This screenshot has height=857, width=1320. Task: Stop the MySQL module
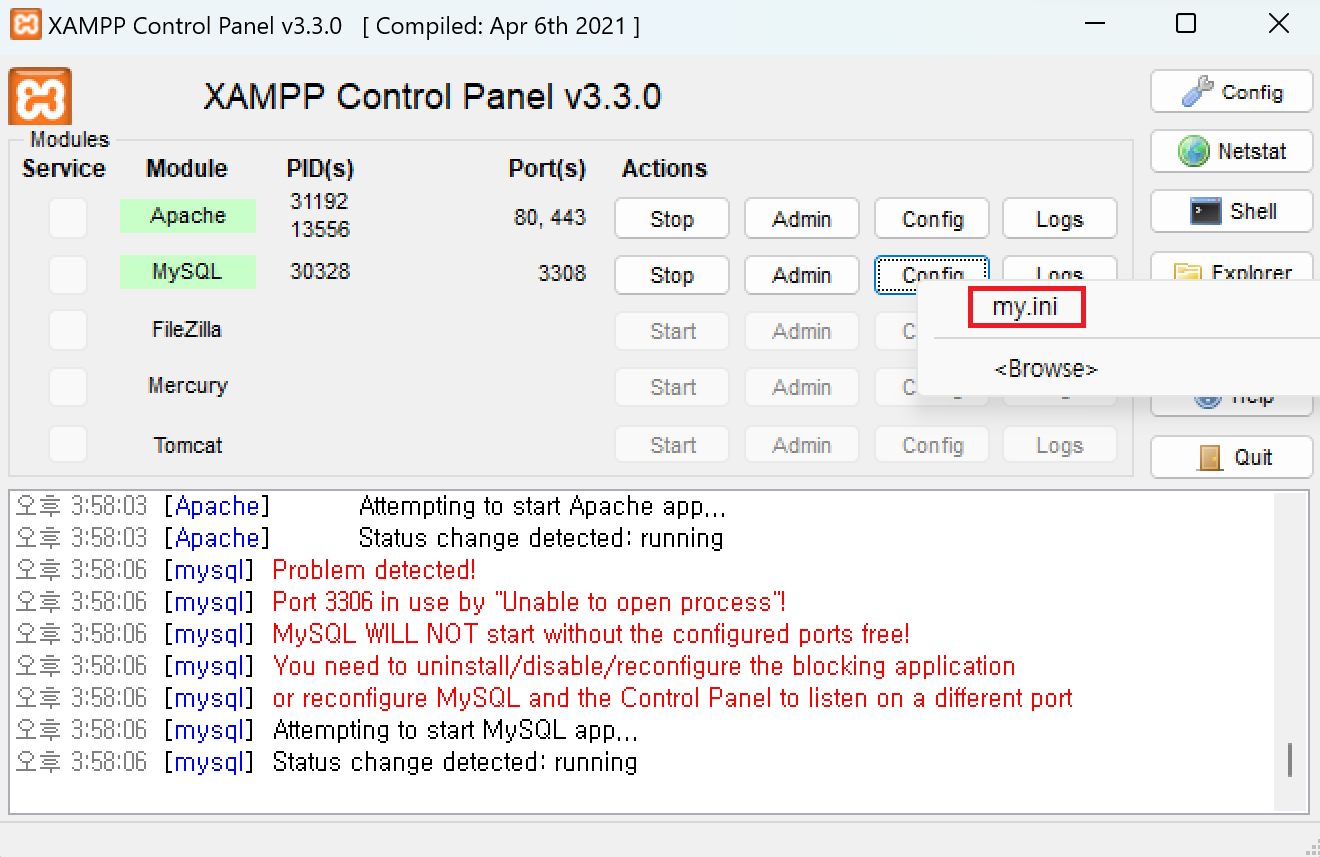tap(671, 275)
